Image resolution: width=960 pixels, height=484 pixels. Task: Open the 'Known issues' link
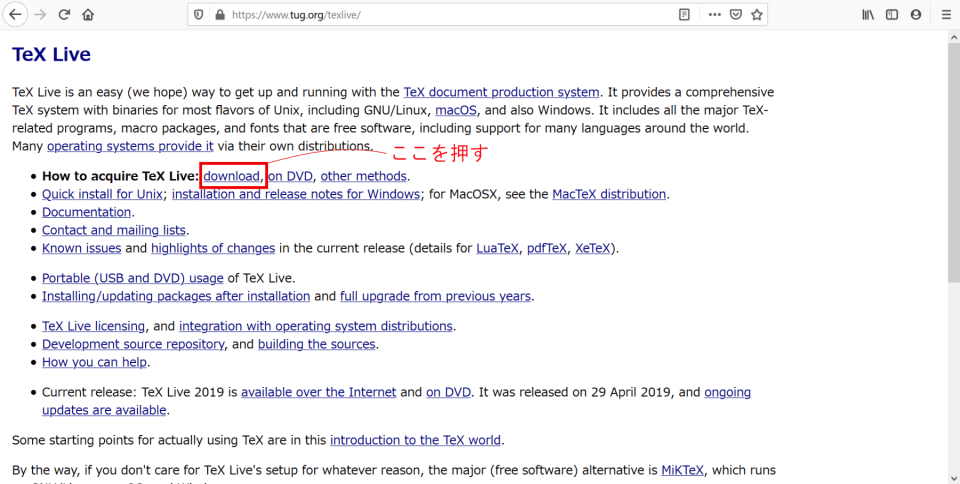coord(81,248)
